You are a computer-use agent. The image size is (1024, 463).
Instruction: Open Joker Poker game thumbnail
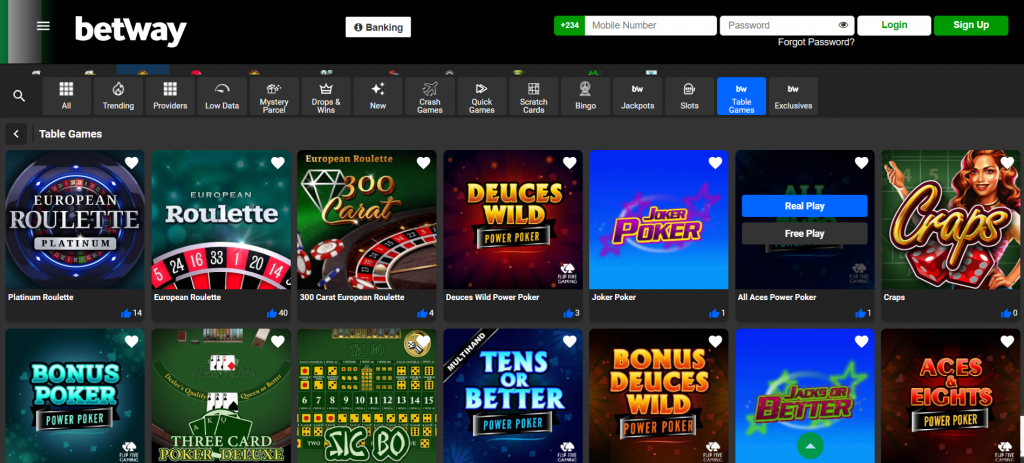tap(659, 220)
